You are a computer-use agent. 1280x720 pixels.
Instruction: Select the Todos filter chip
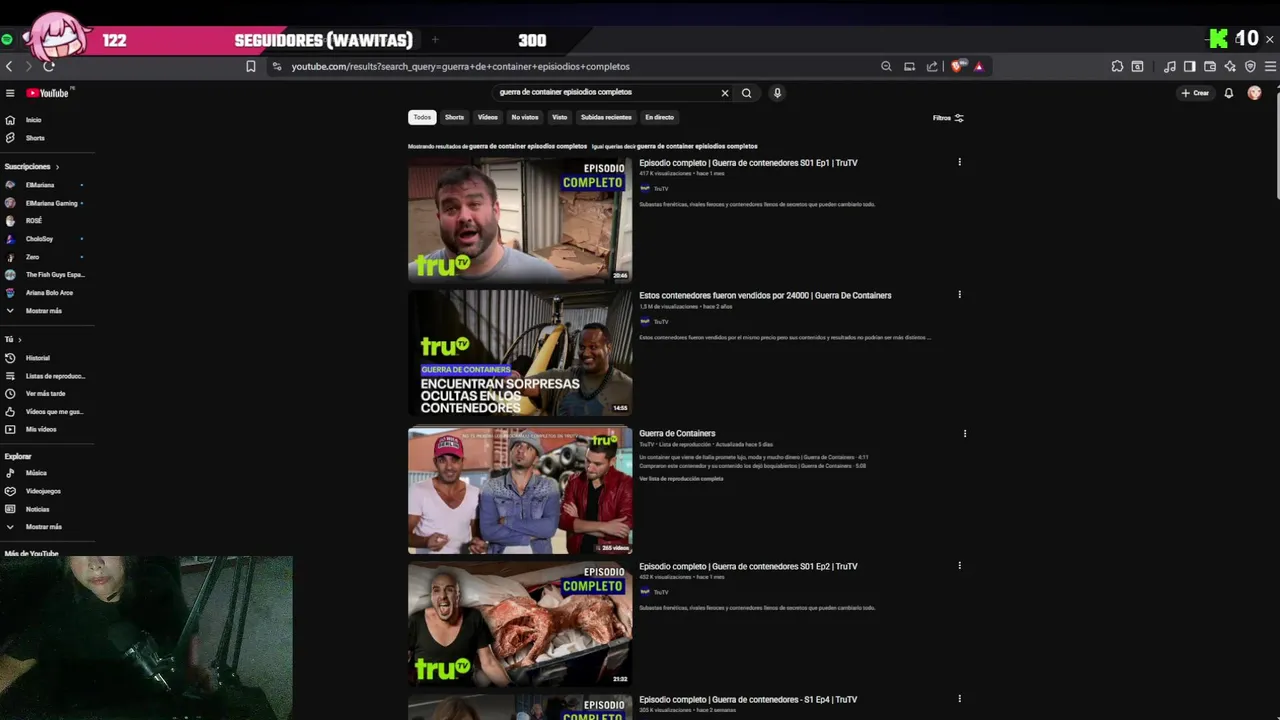click(x=422, y=117)
